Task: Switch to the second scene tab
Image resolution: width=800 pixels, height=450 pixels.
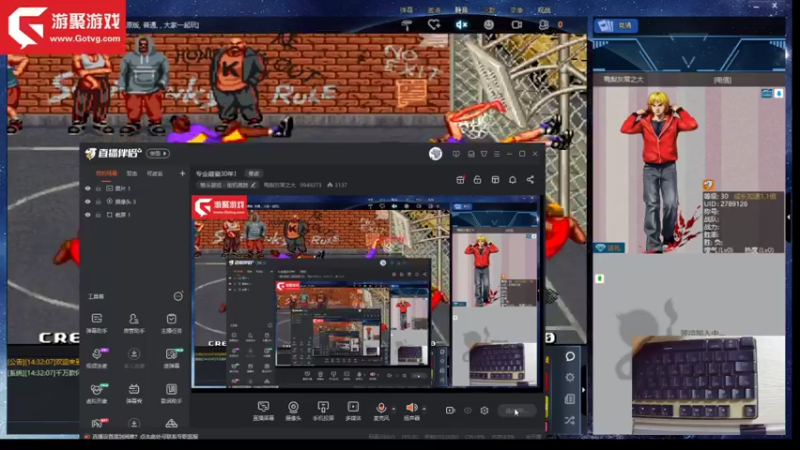Action: pos(132,173)
